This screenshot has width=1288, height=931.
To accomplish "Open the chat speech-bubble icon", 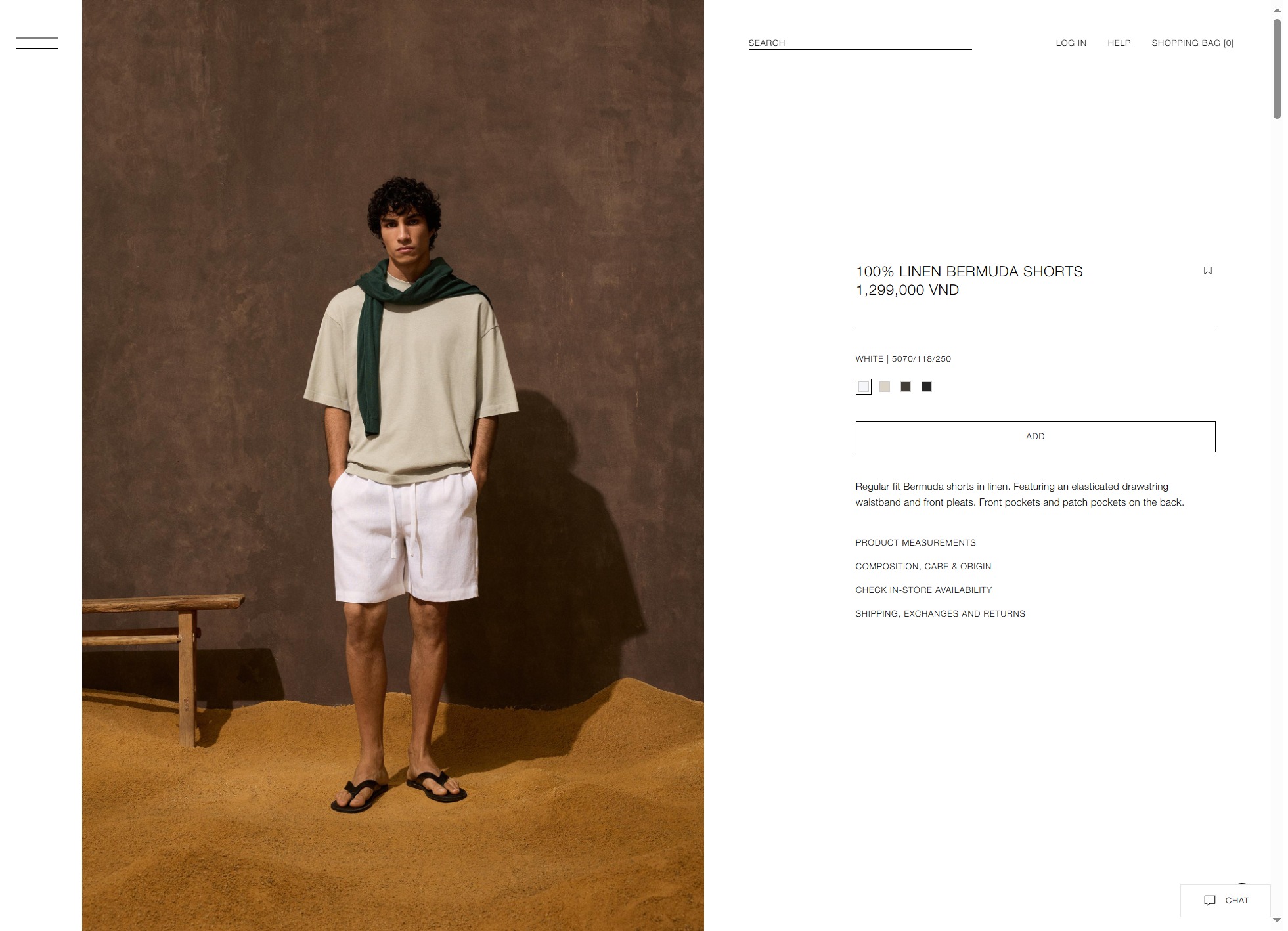I will [x=1209, y=900].
